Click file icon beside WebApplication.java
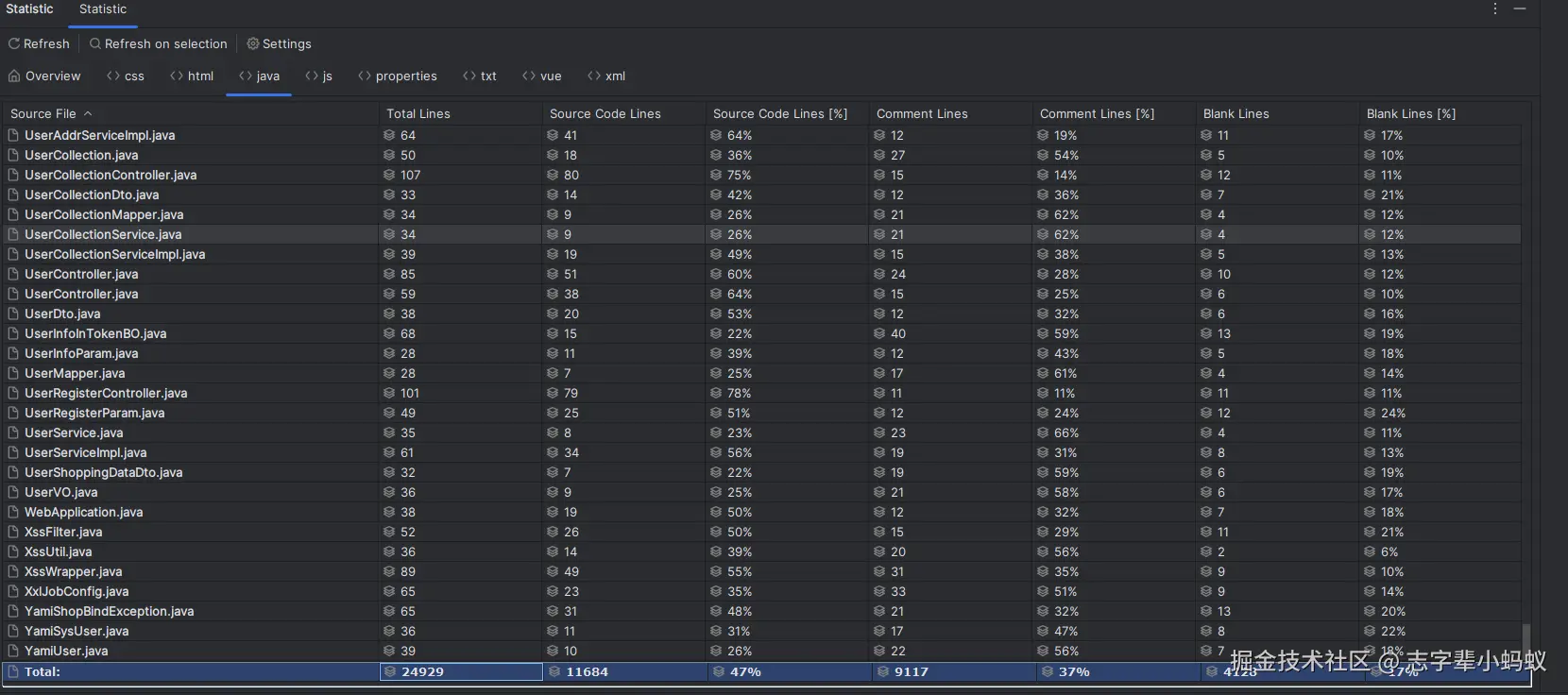This screenshot has height=695, width=1568. 13,512
